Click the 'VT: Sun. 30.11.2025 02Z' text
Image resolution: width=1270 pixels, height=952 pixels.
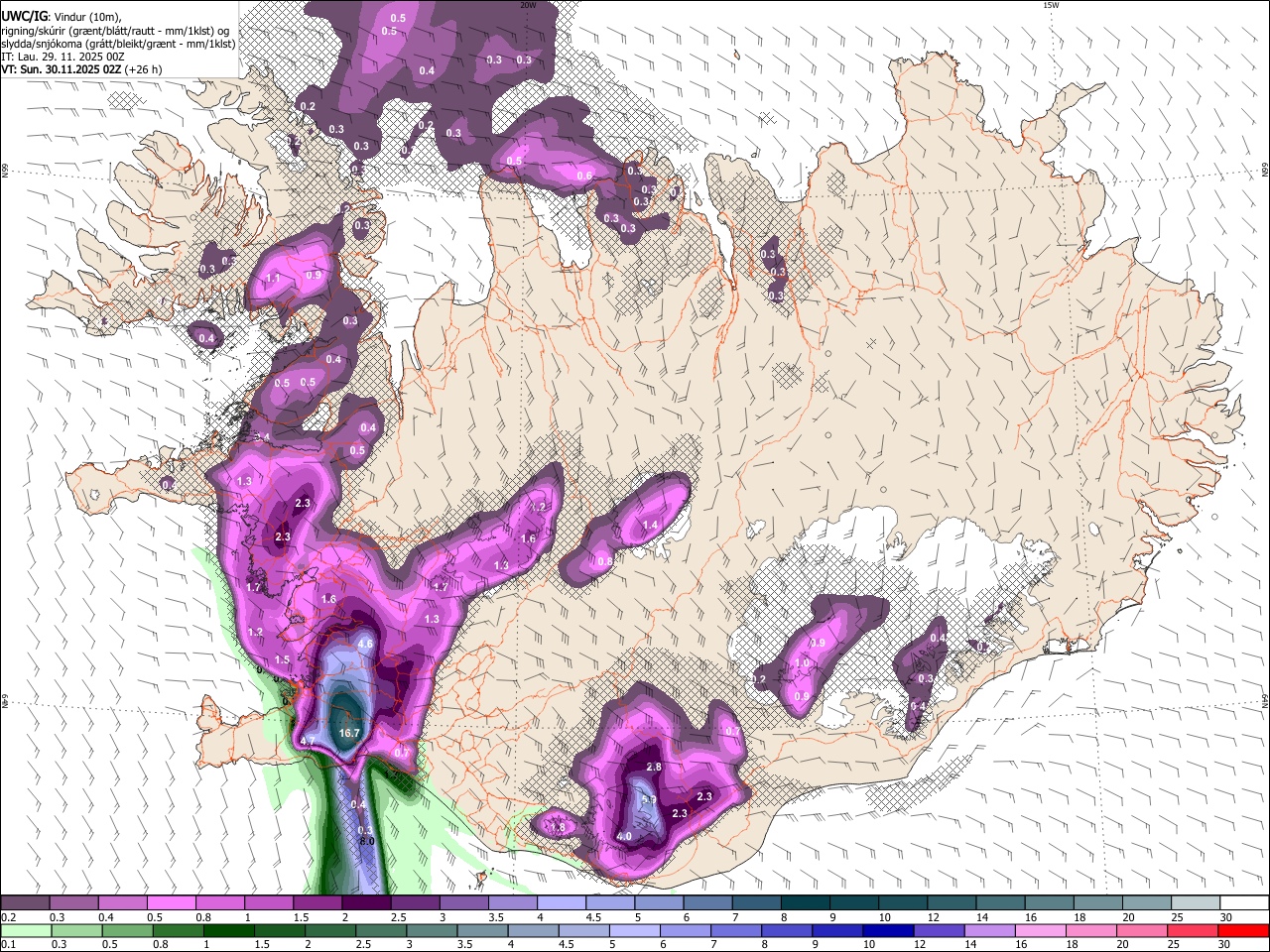[x=62, y=70]
